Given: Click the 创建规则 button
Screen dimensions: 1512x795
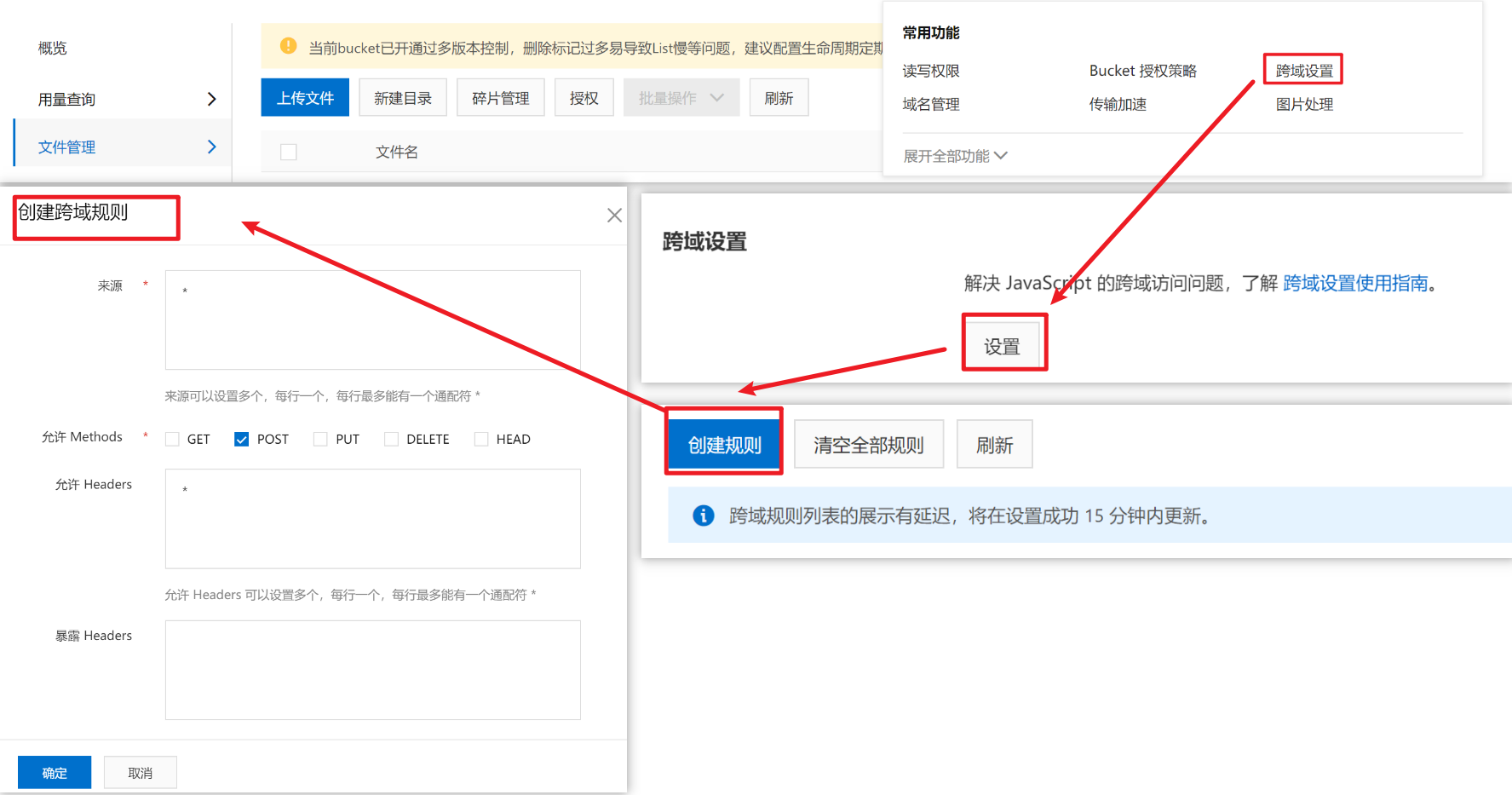Looking at the screenshot, I should pyautogui.click(x=725, y=444).
